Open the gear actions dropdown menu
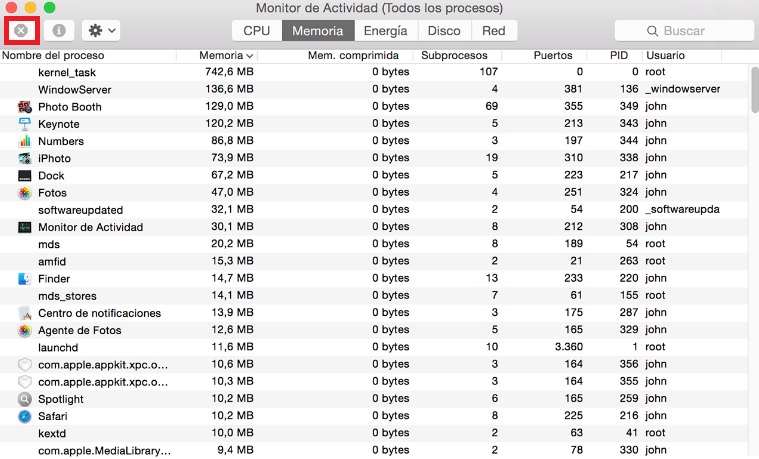759x459 pixels. (101, 31)
